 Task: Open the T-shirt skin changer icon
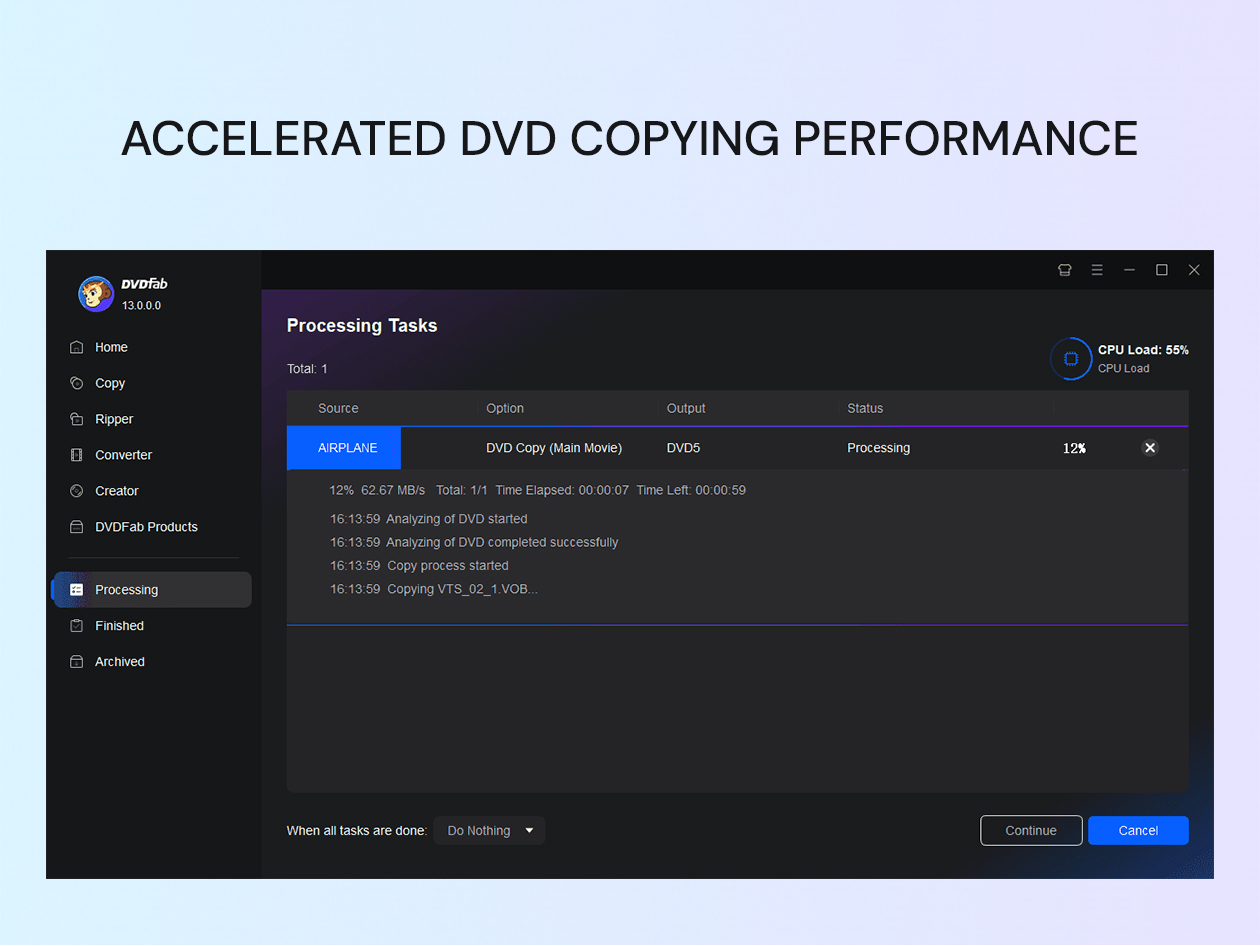pyautogui.click(x=1064, y=270)
